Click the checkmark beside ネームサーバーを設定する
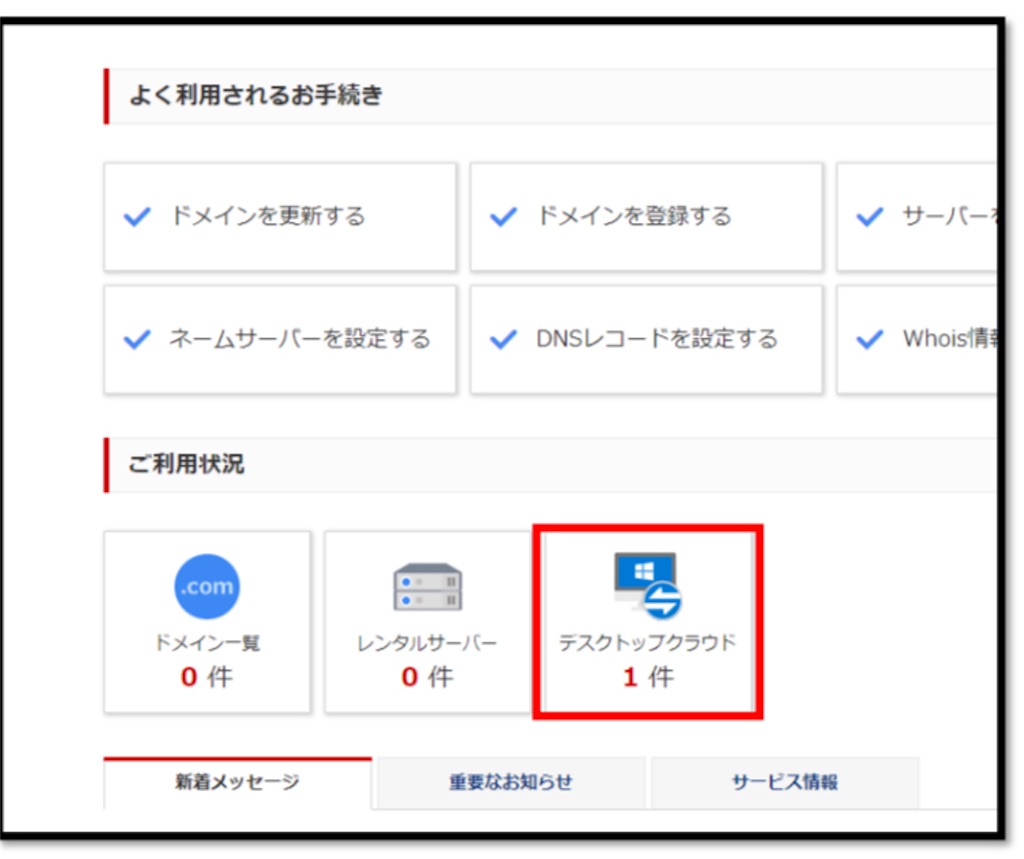Screen dimensions: 1024x859 (x=135, y=339)
